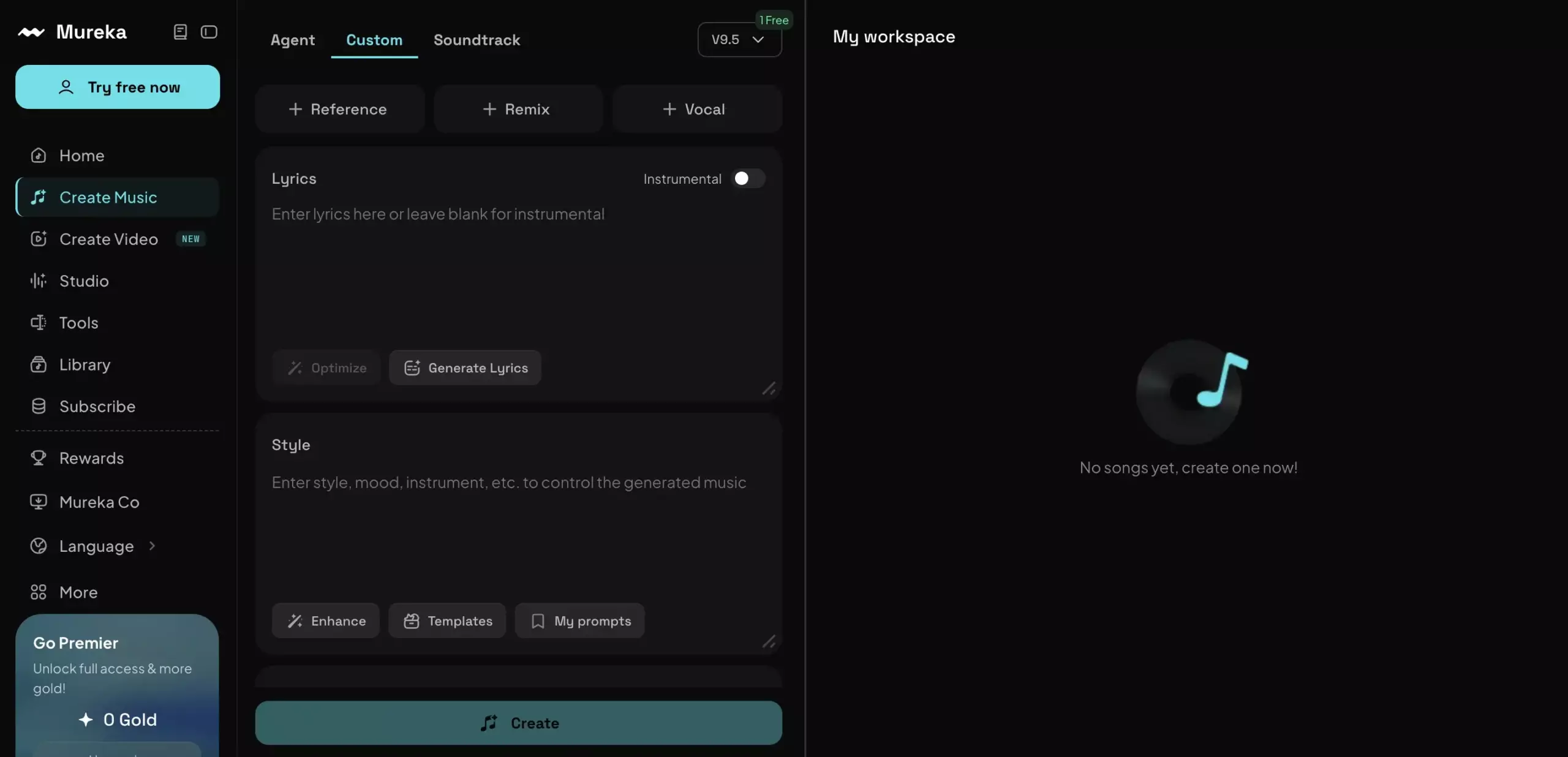
Task: Click the 1 Free badge
Action: pos(774,20)
